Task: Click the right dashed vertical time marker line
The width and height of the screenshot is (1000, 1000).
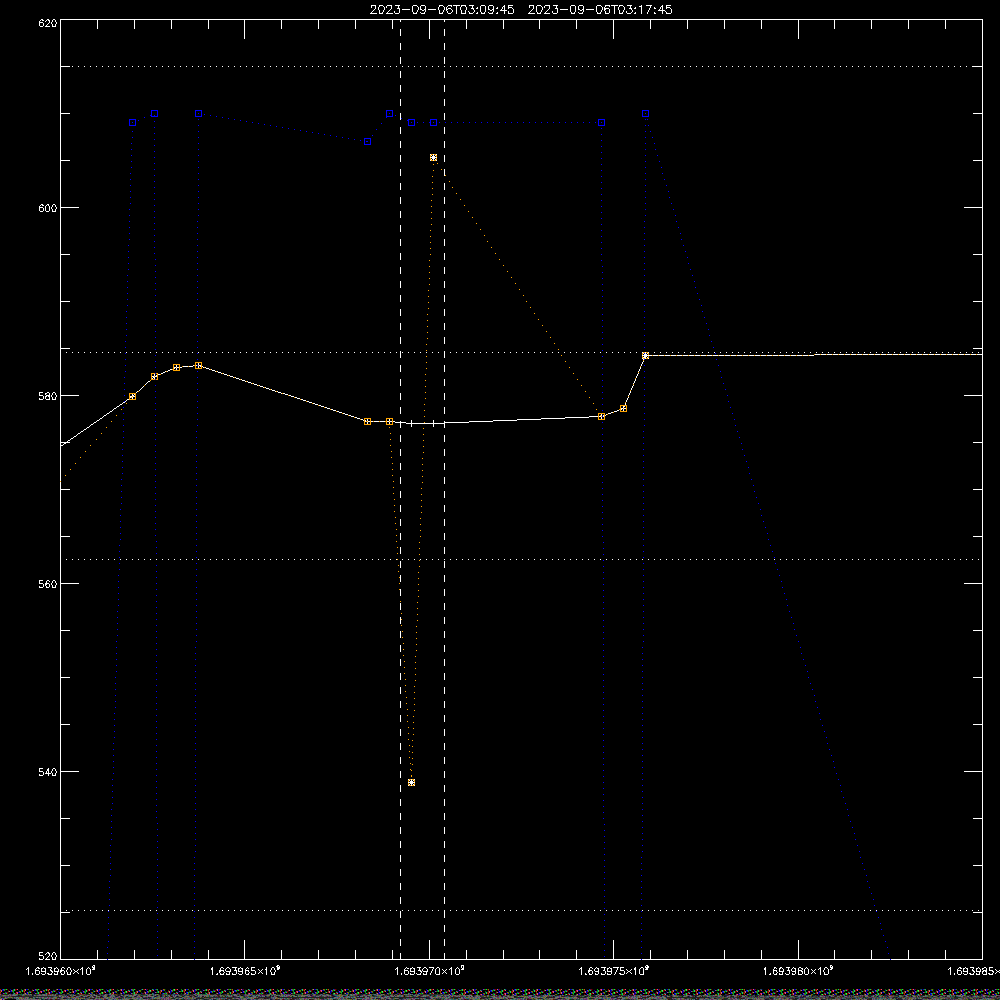Action: (445, 488)
